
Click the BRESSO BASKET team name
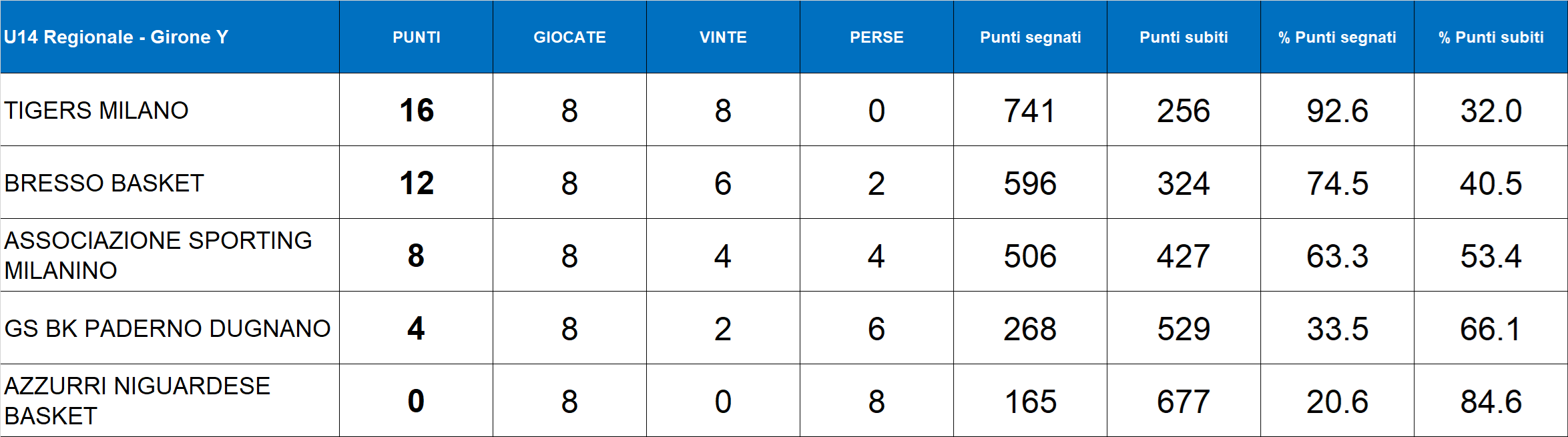[x=104, y=183]
